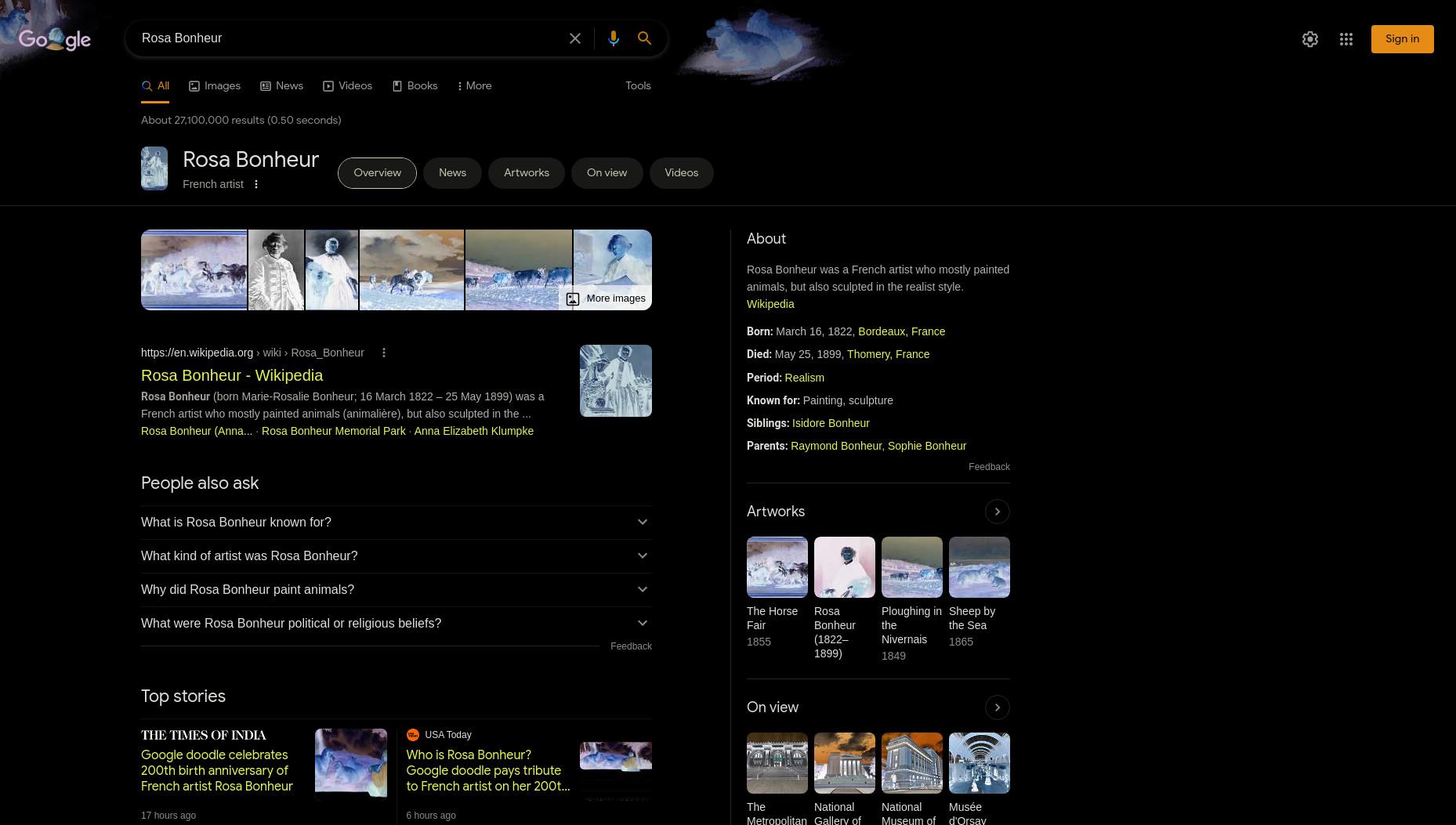Screen dimensions: 1456x825
Task: Click Sophie Bonheur parent link
Action: click(x=927, y=446)
